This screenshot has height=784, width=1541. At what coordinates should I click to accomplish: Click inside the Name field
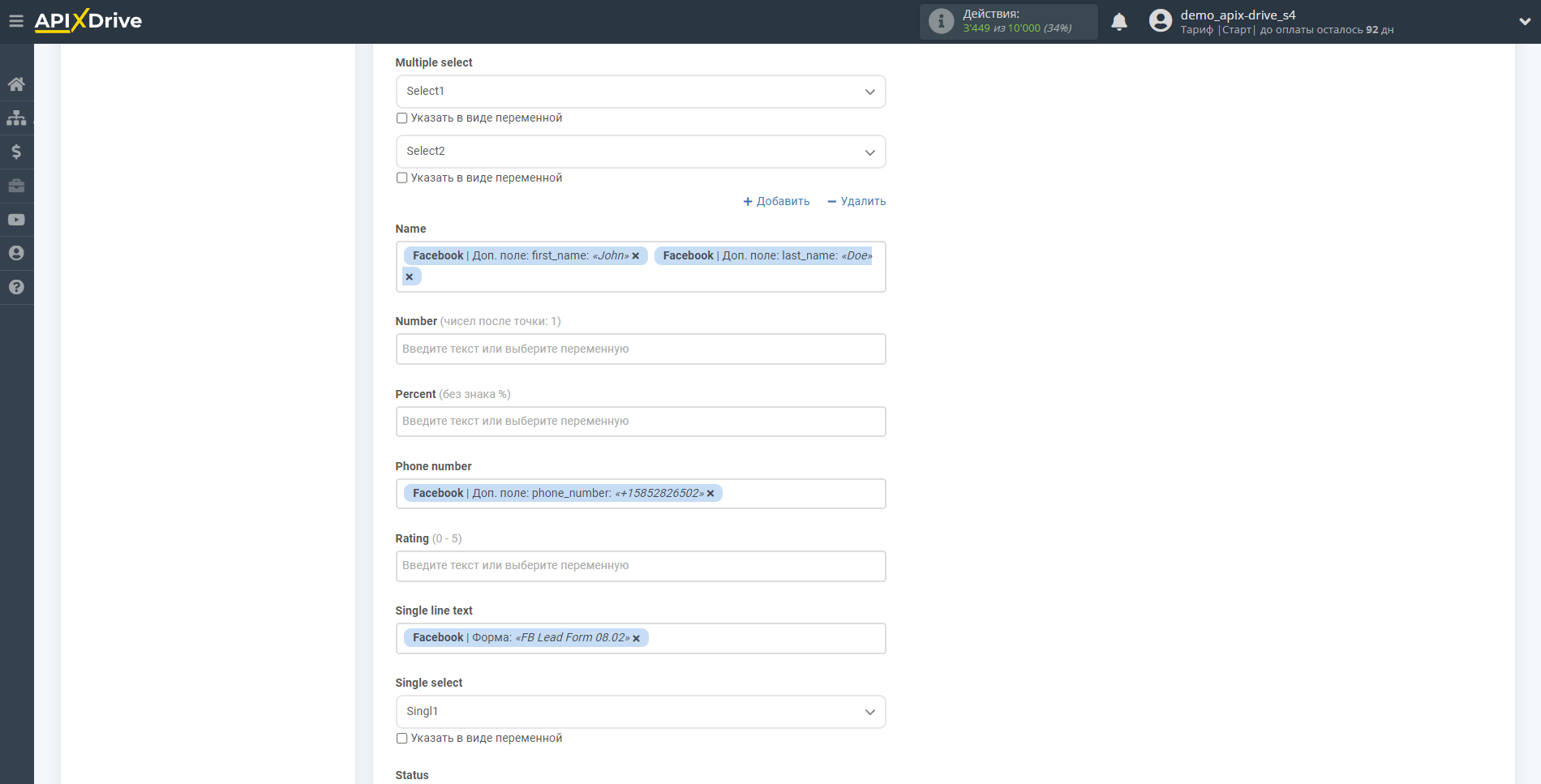pos(641,267)
